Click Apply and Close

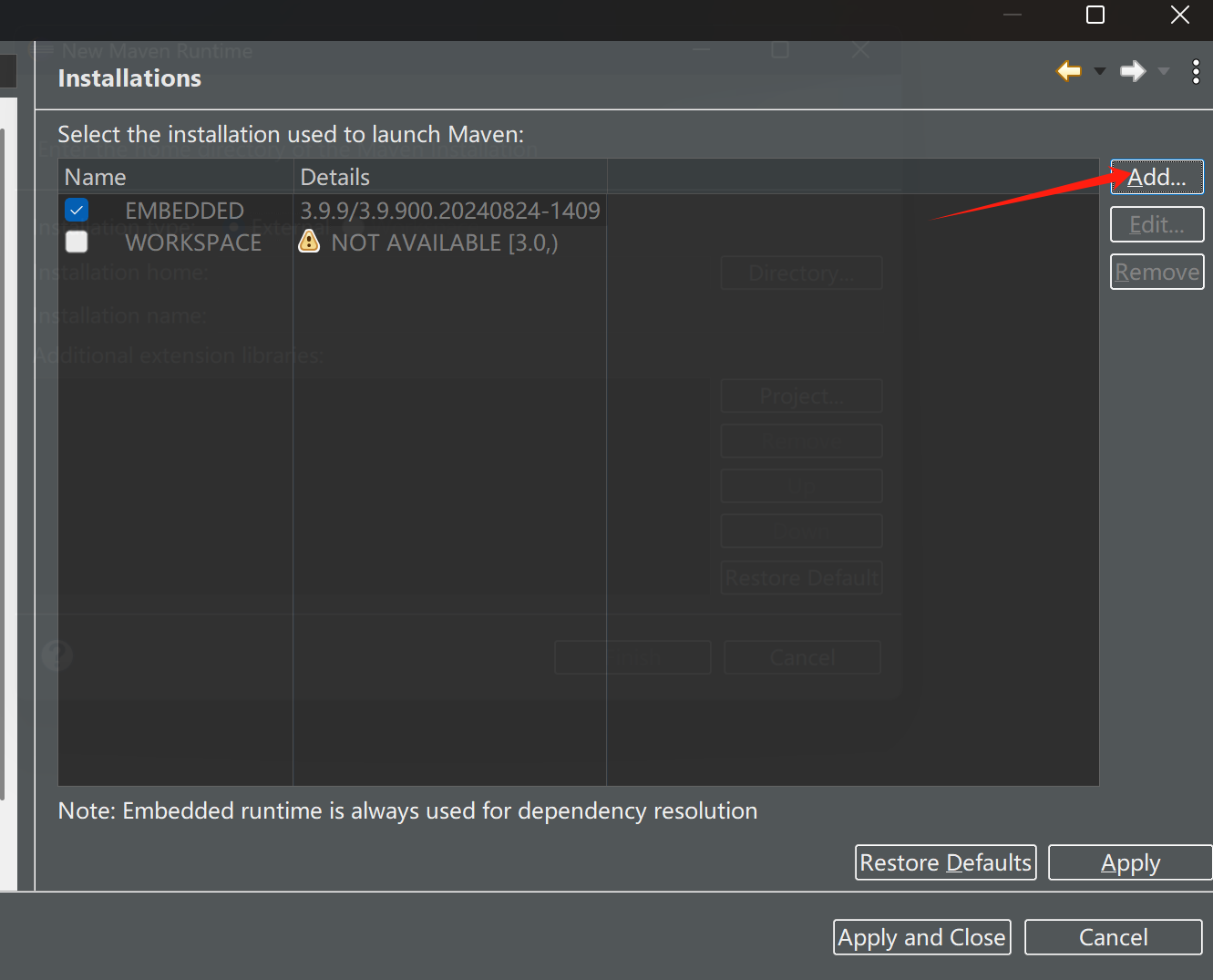[921, 937]
